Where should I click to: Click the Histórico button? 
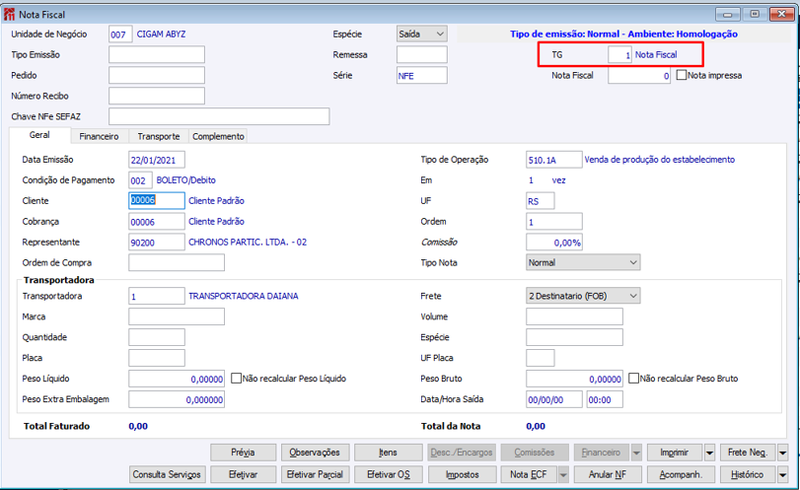point(747,475)
